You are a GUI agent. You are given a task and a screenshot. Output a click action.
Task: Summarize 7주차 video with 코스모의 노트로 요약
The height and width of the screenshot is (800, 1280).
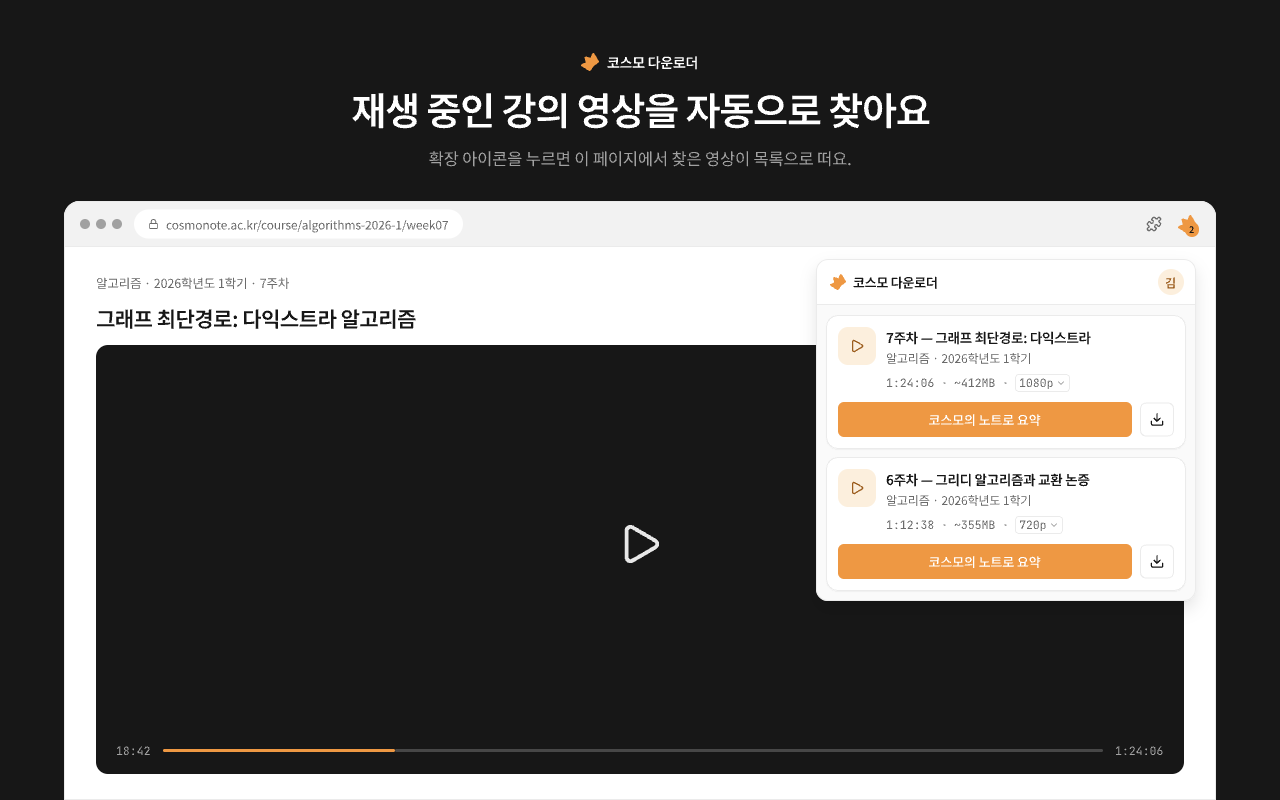985,420
